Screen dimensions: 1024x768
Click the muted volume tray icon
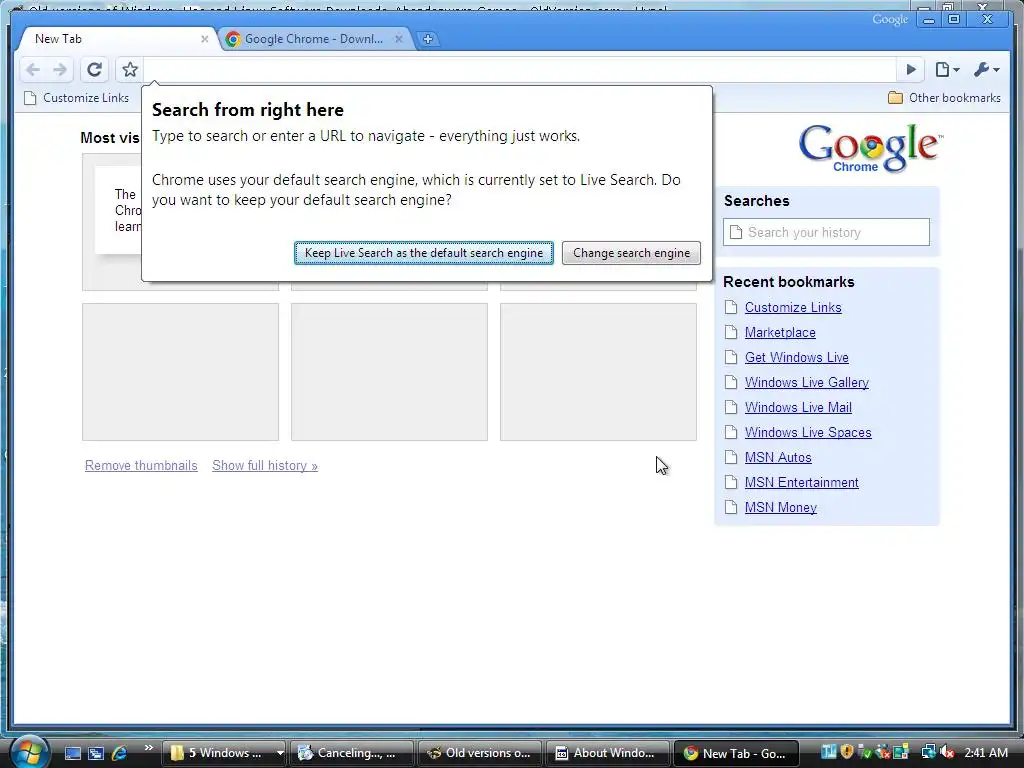[x=947, y=752]
